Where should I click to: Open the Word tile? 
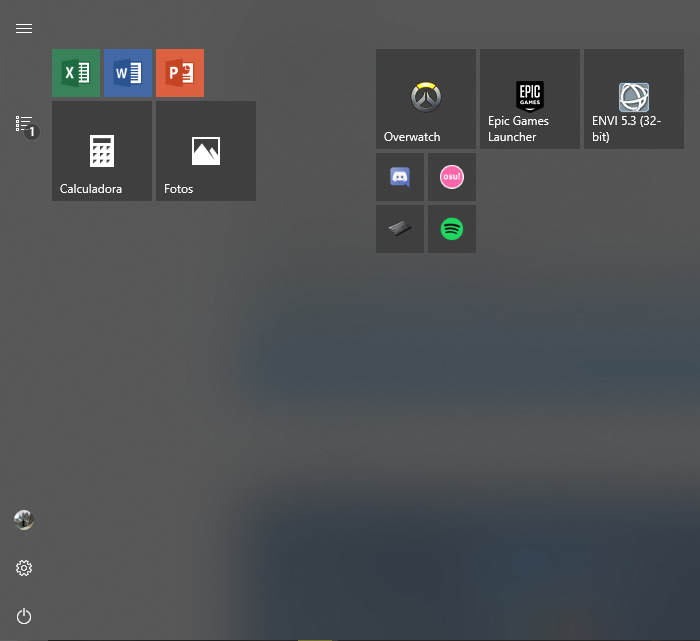[x=128, y=73]
